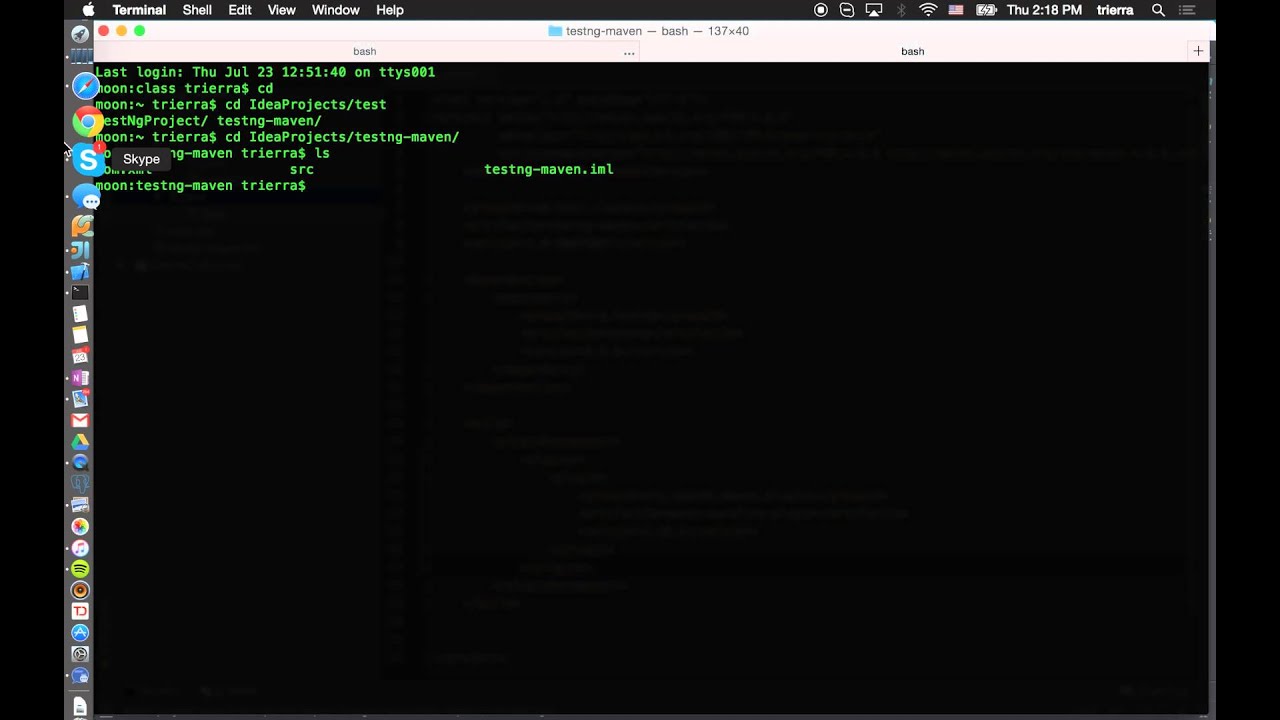The image size is (1280, 720).
Task: Open the AirPlay display menu
Action: pyautogui.click(x=874, y=10)
